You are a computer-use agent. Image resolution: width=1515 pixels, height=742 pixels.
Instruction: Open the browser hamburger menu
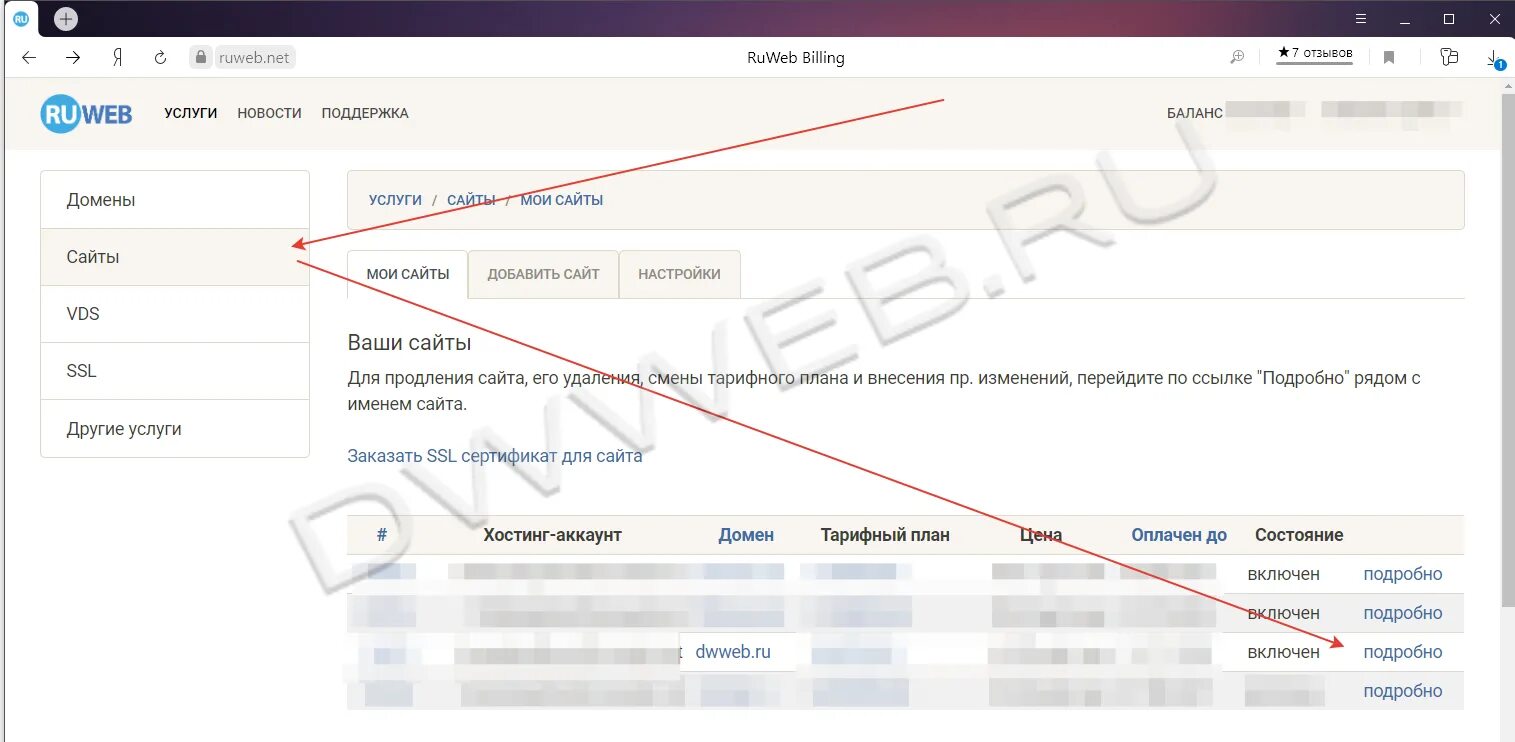click(1361, 19)
